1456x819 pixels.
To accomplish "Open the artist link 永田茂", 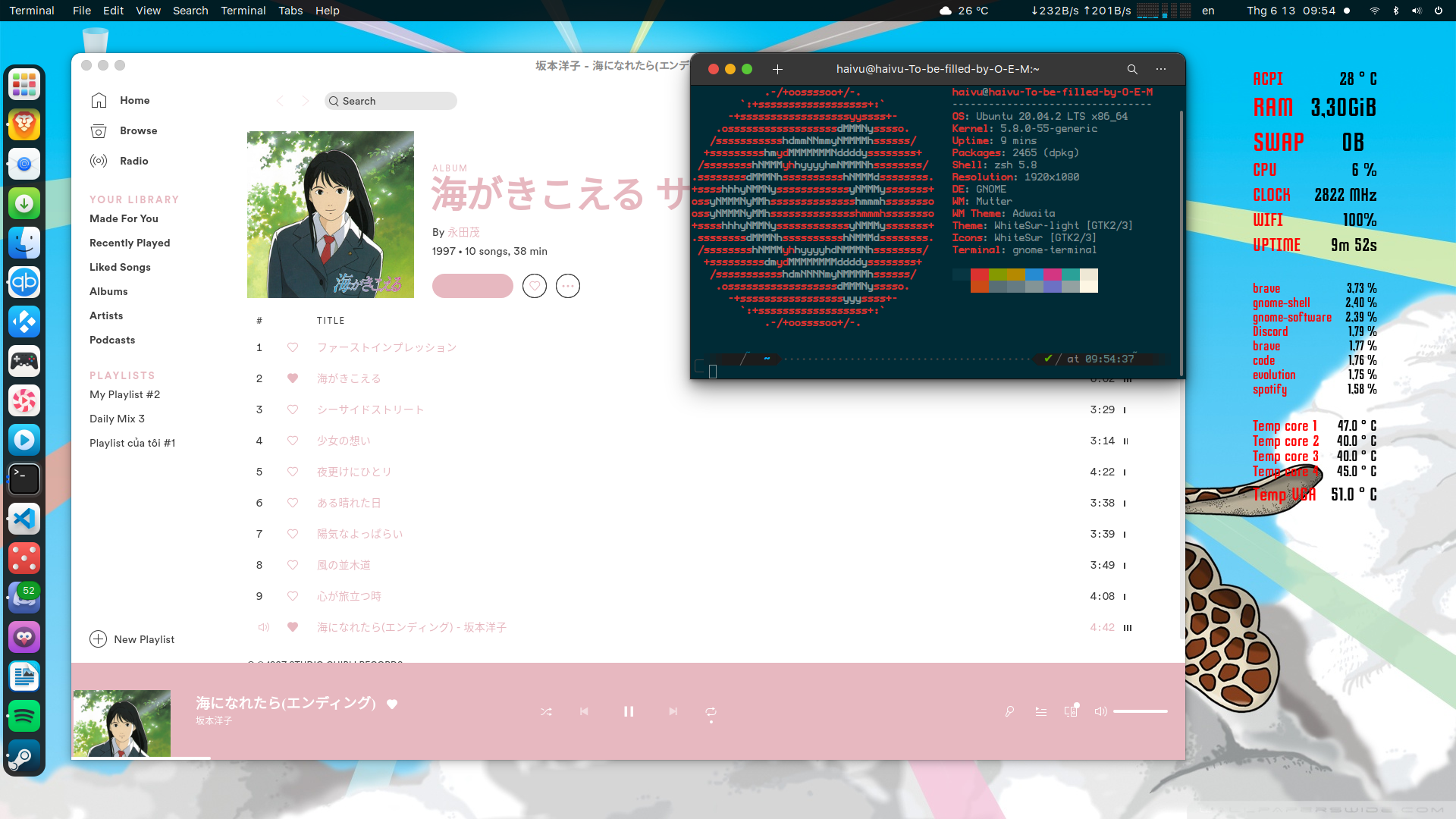I will (x=463, y=232).
